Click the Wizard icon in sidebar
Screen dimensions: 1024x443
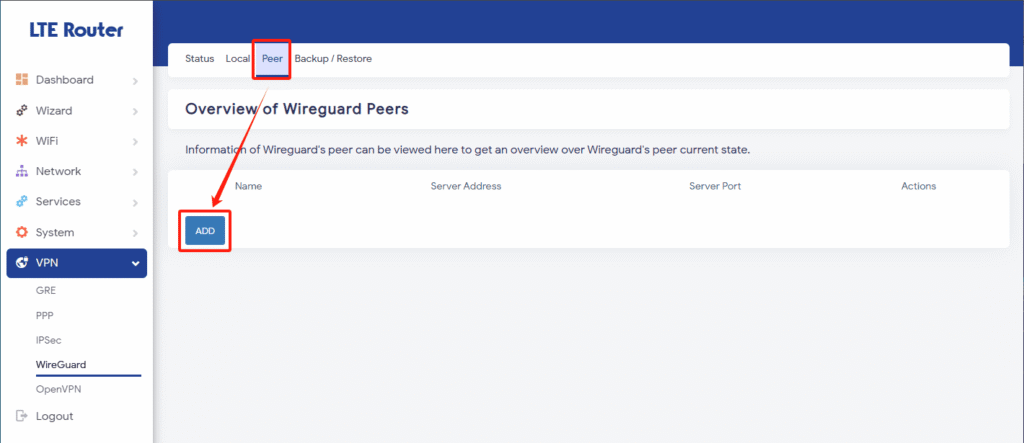pos(22,110)
